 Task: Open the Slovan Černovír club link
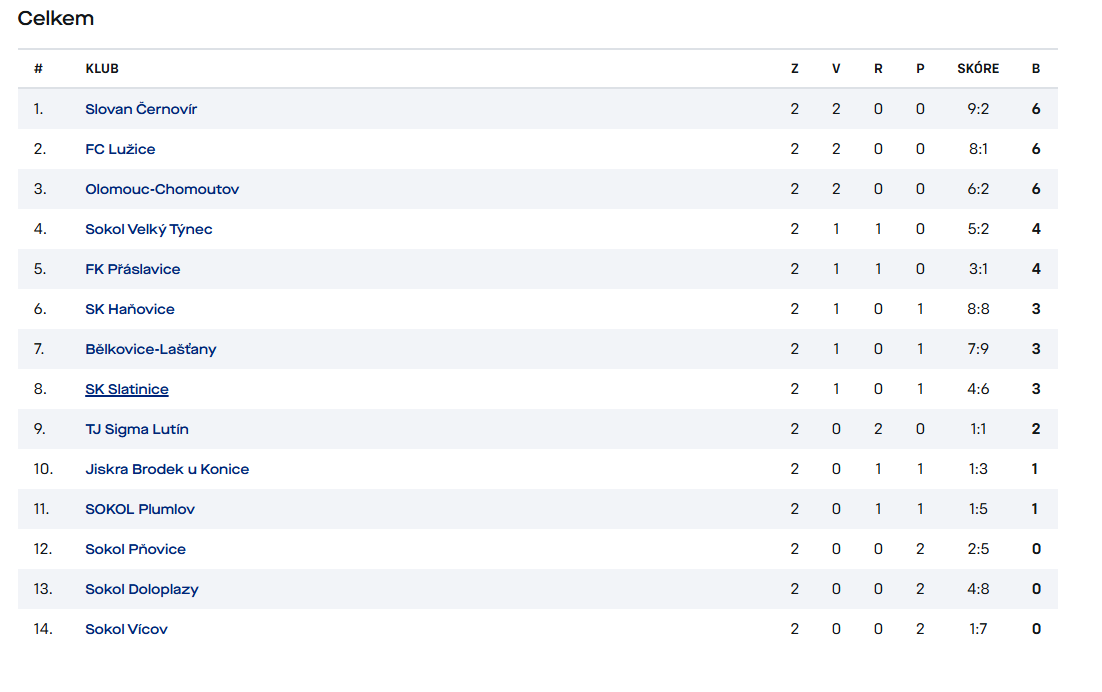(x=141, y=109)
